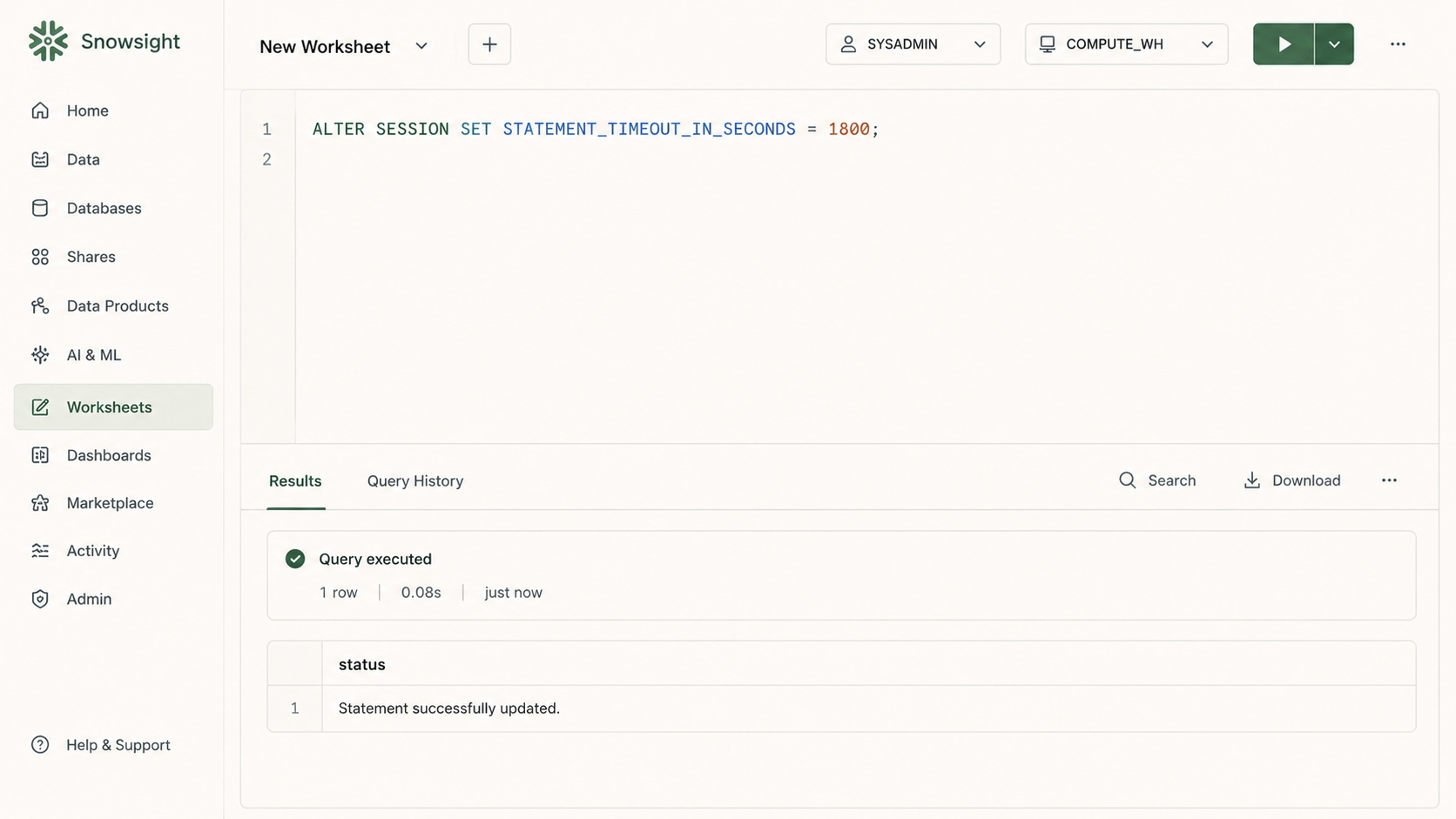Click the warehouse monitor icon in COMPUTE_WH

point(1048,44)
